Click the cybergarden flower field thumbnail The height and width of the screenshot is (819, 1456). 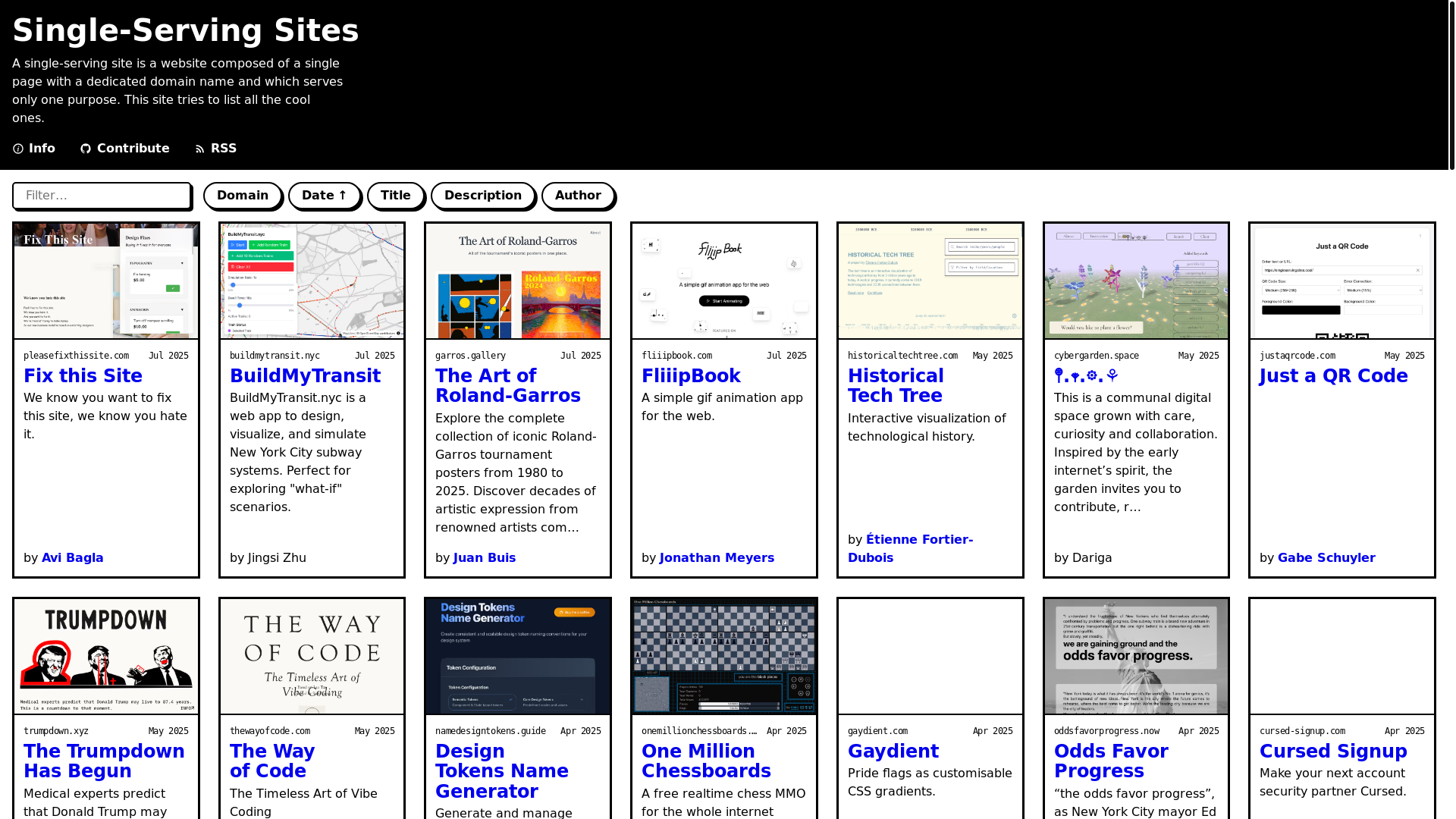(1136, 281)
